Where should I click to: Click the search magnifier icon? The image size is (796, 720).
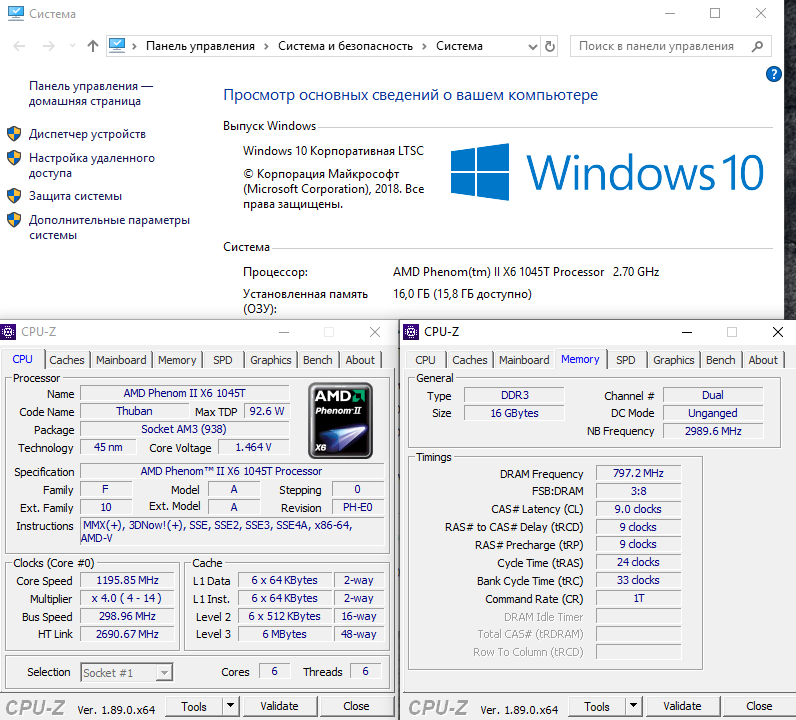tap(757, 46)
